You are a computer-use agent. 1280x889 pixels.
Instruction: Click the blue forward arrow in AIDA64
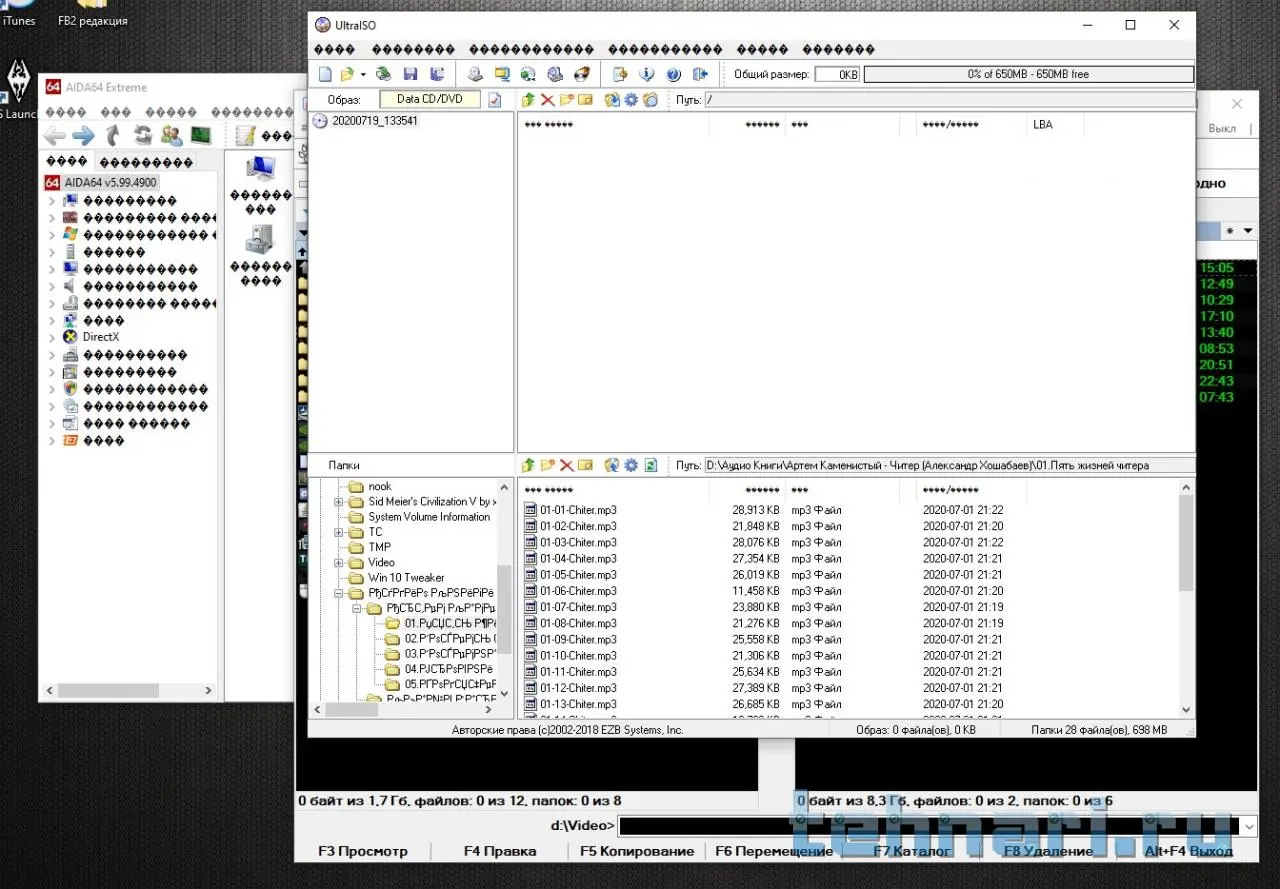coord(83,135)
